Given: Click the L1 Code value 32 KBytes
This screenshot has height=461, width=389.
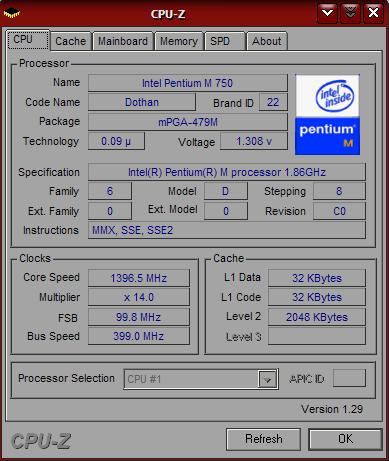Looking at the screenshot, I should click(x=317, y=297).
